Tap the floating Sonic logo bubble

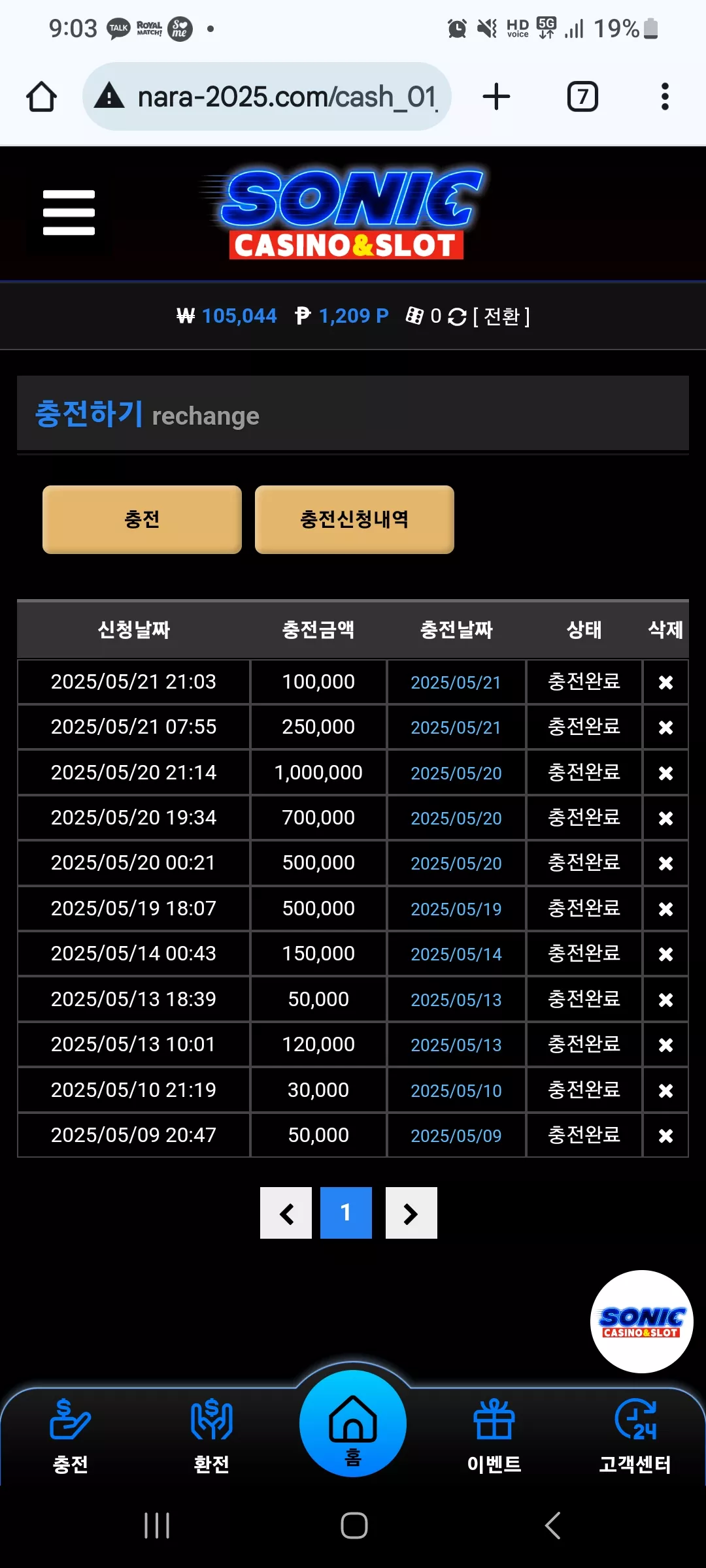641,1322
